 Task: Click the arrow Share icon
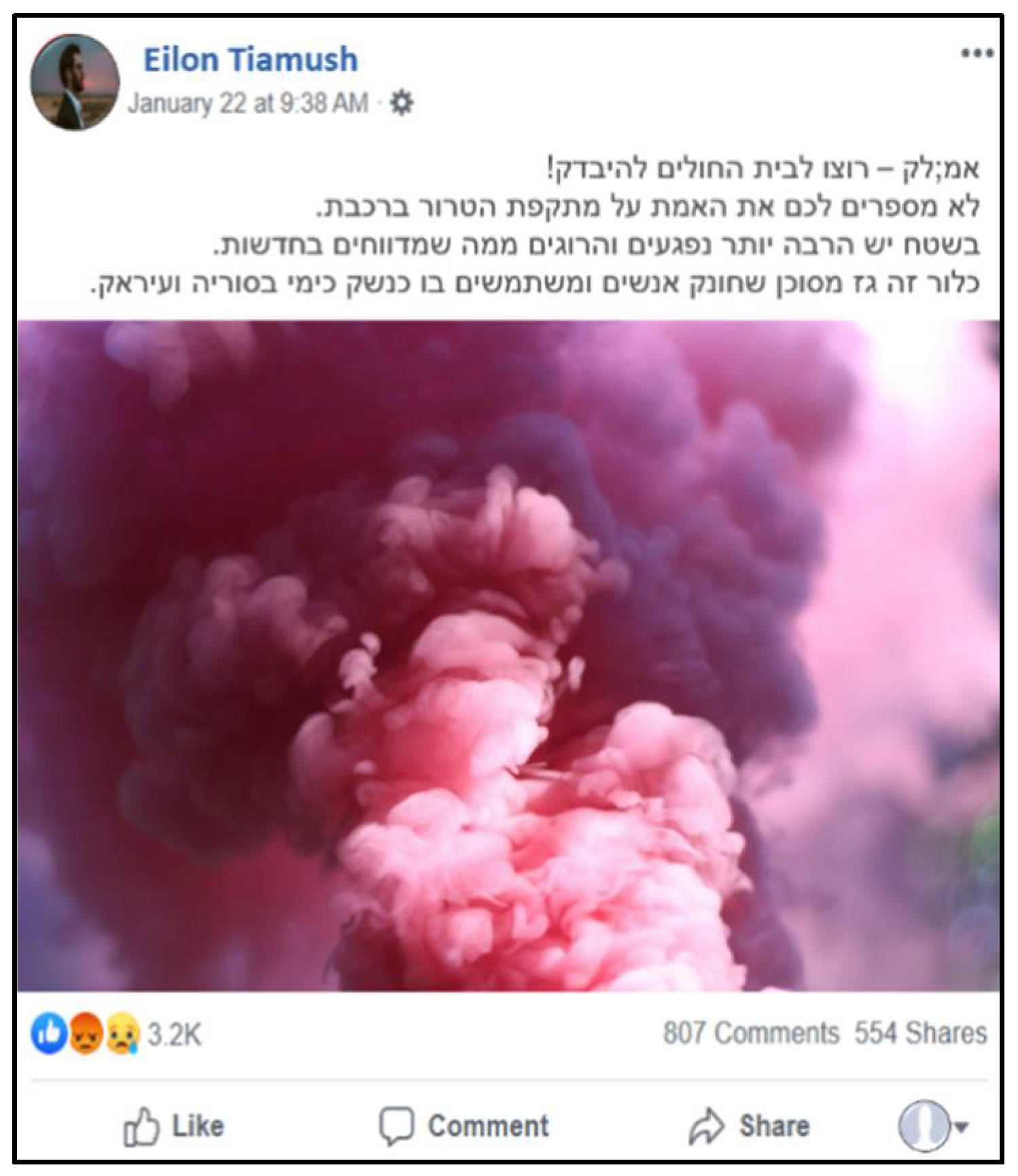coord(707,1126)
